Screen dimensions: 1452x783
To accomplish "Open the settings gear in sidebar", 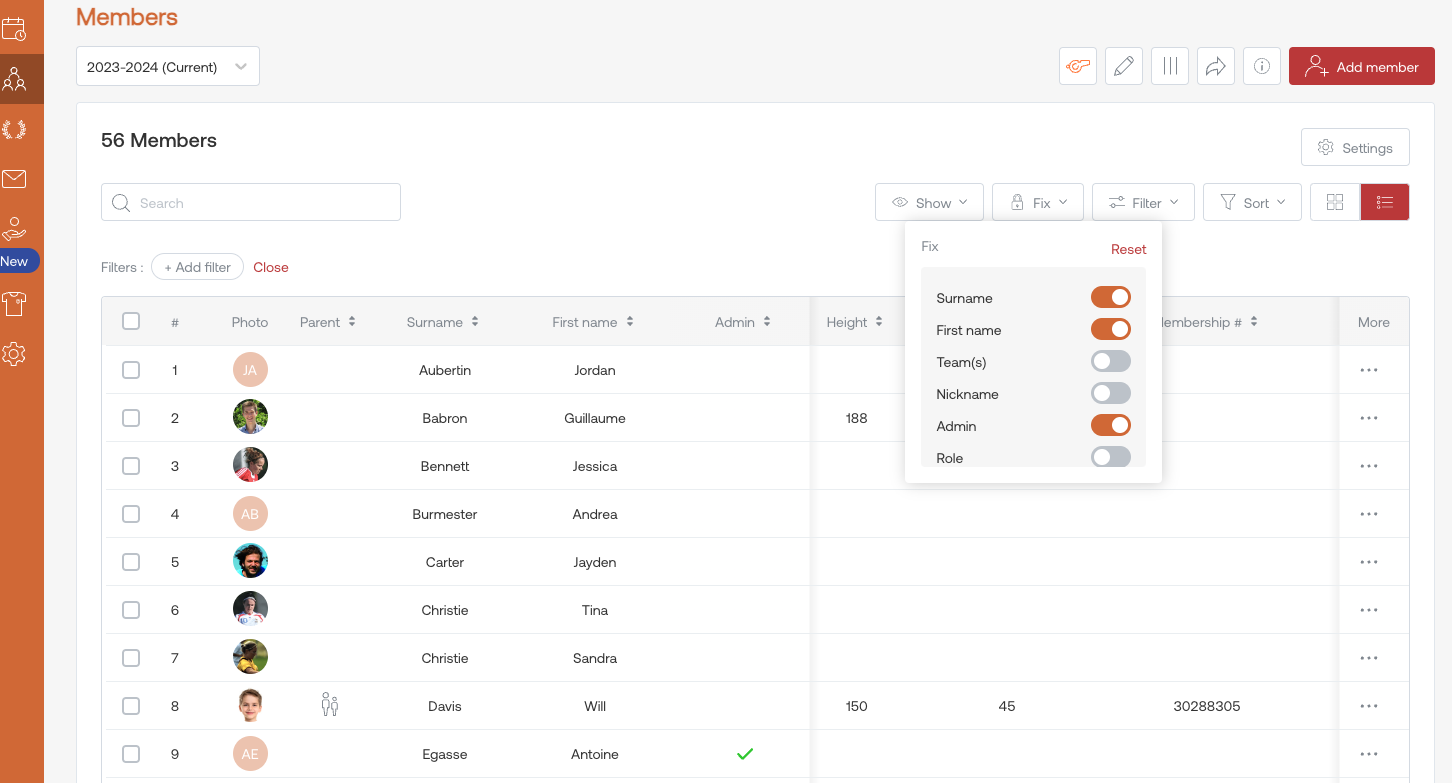I will click(14, 353).
